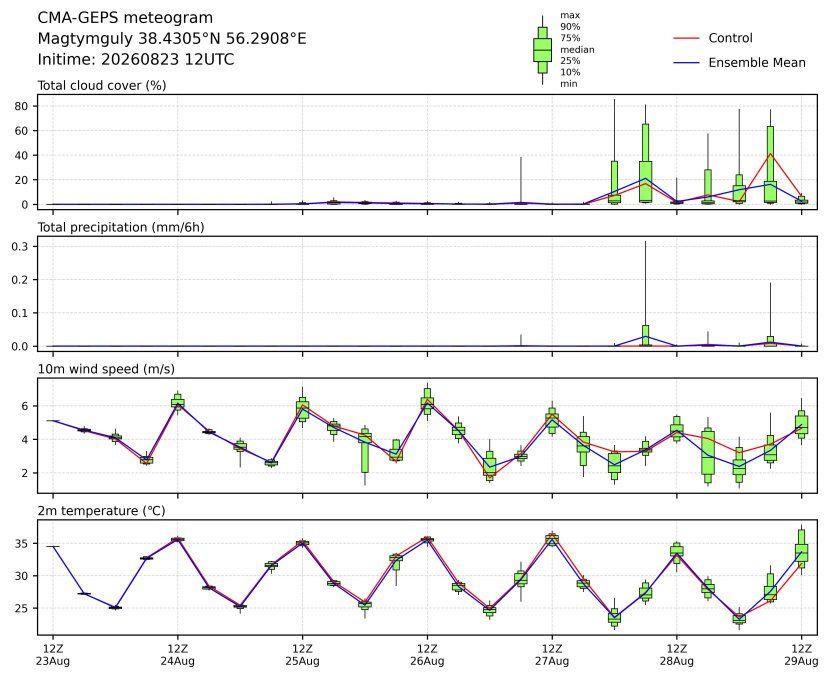Click the blue Ensemble Mean legend line

pos(686,62)
